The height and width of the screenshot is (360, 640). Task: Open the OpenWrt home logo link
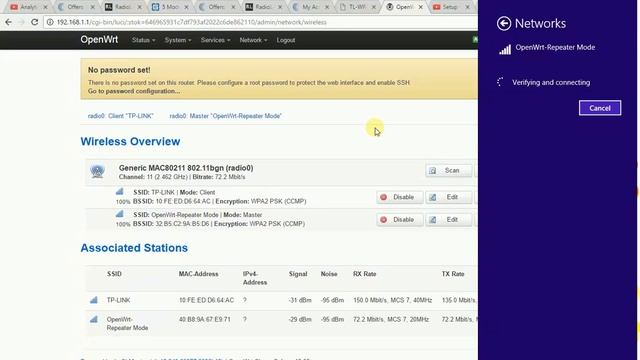[99, 40]
